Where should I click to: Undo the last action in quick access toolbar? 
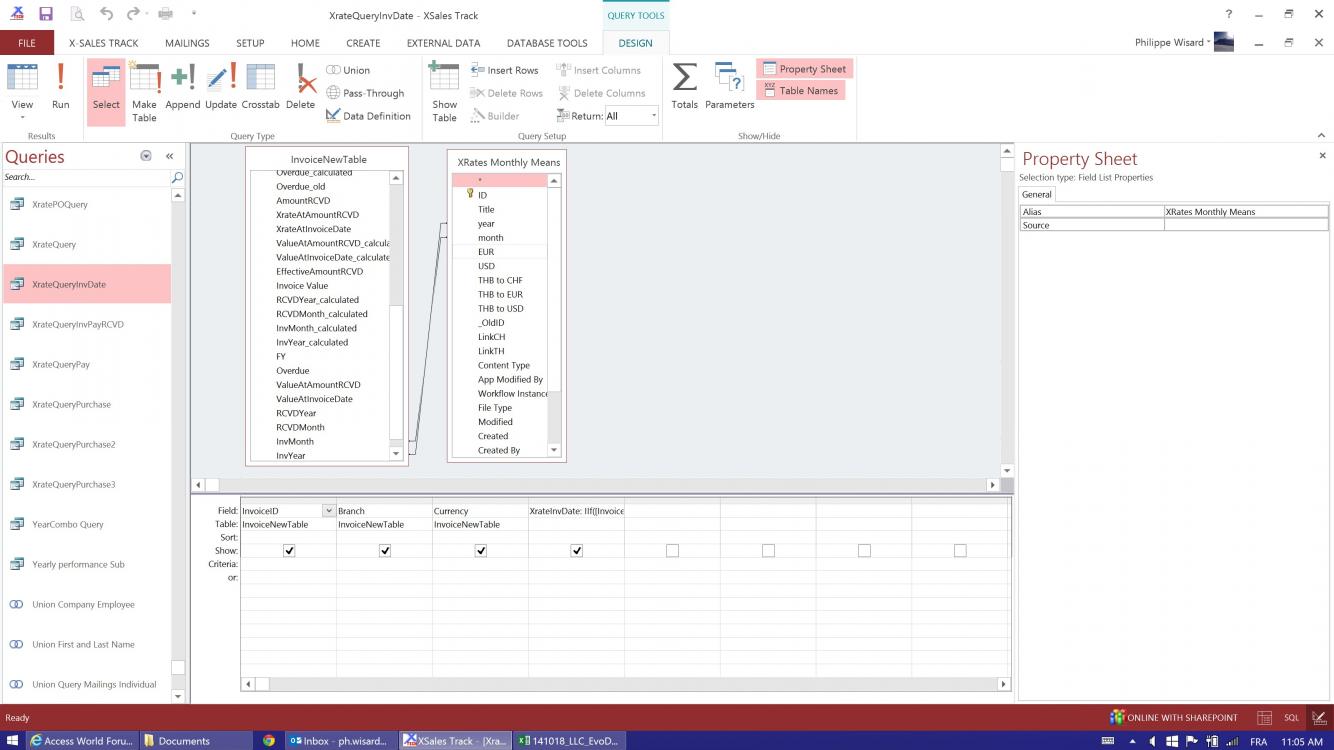(x=106, y=14)
